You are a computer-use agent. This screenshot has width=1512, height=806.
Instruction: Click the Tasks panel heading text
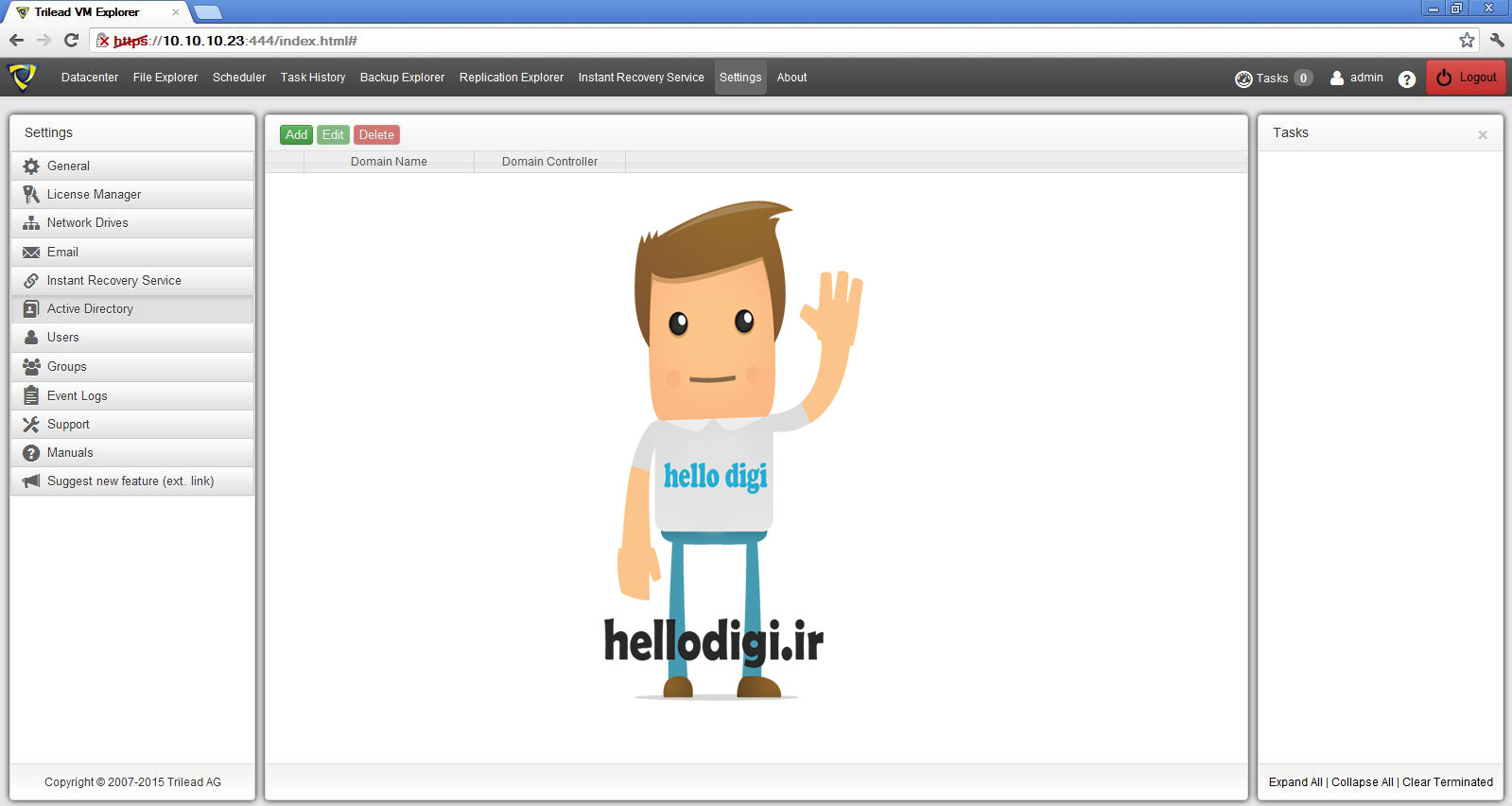[x=1291, y=133]
